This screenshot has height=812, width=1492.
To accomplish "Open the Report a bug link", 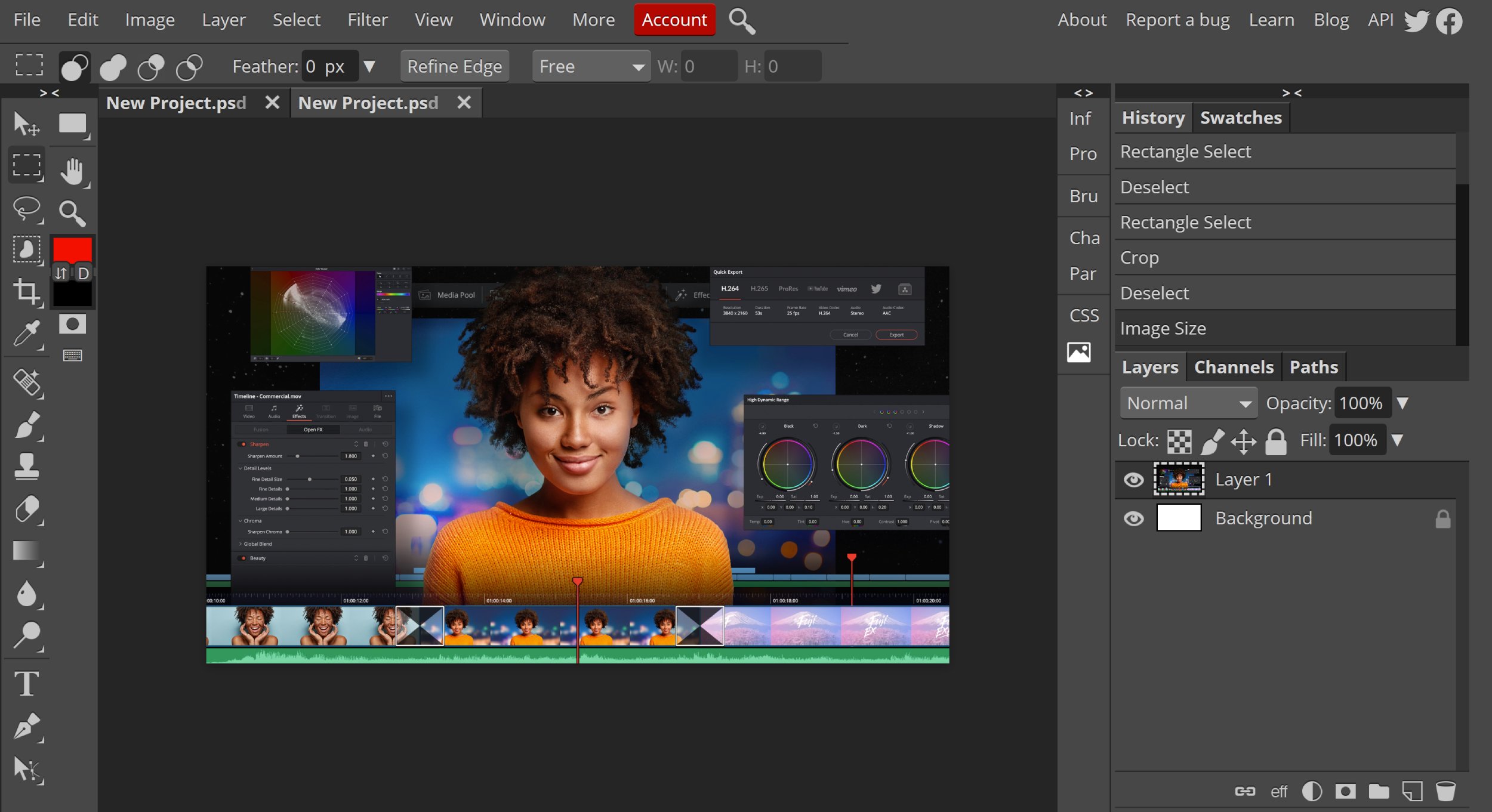I will point(1177,20).
